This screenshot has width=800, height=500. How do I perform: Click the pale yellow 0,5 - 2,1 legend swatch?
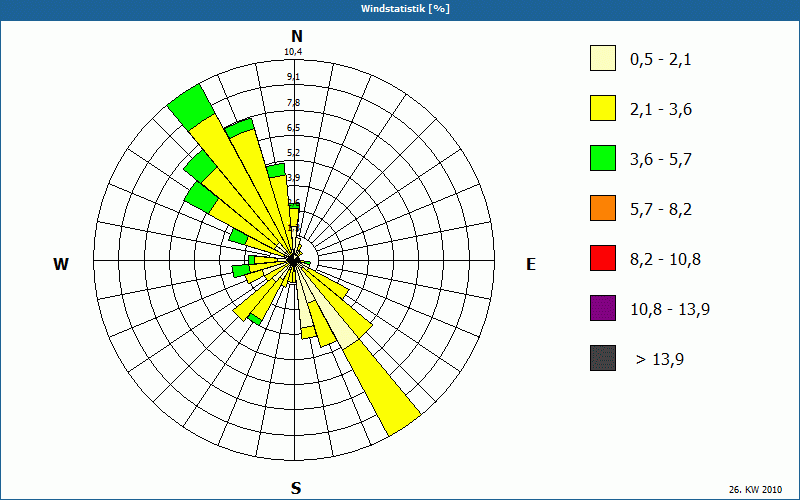[603, 58]
